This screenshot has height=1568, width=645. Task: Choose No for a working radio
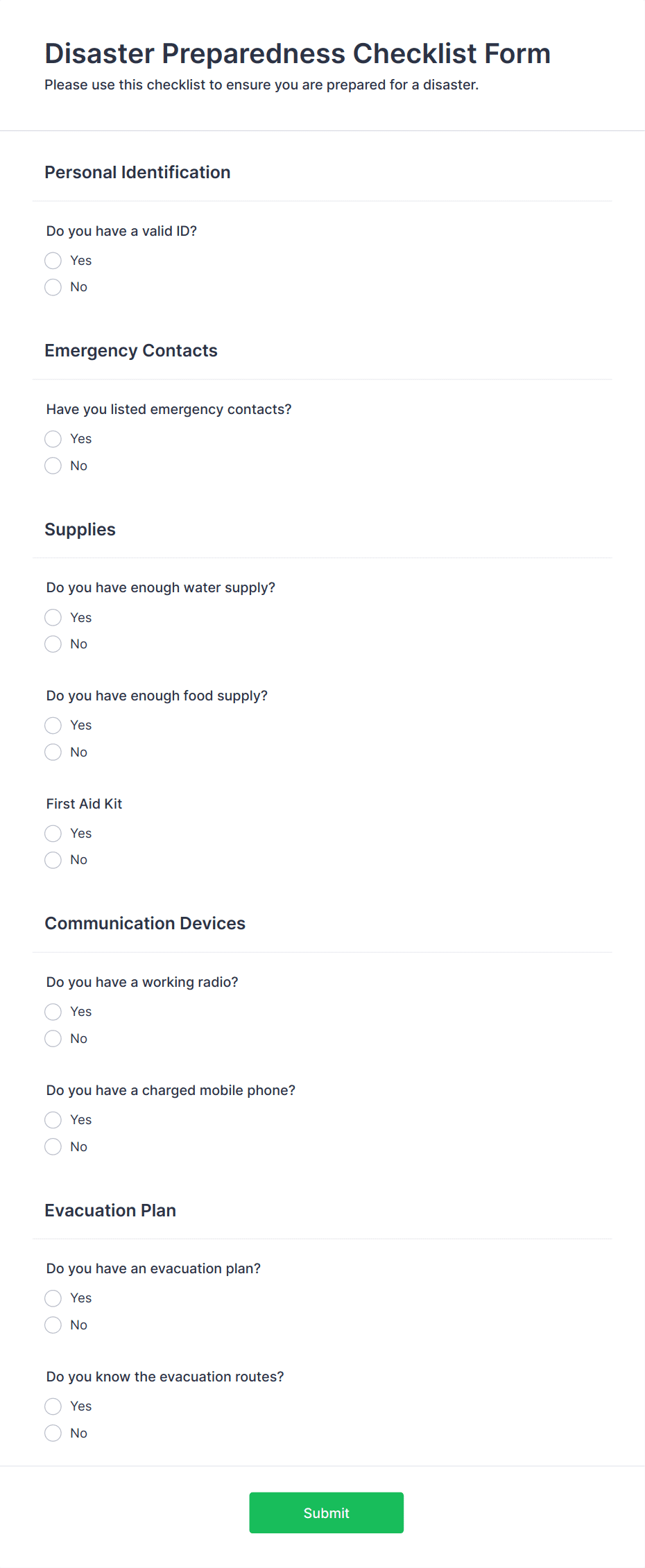pos(53,1039)
